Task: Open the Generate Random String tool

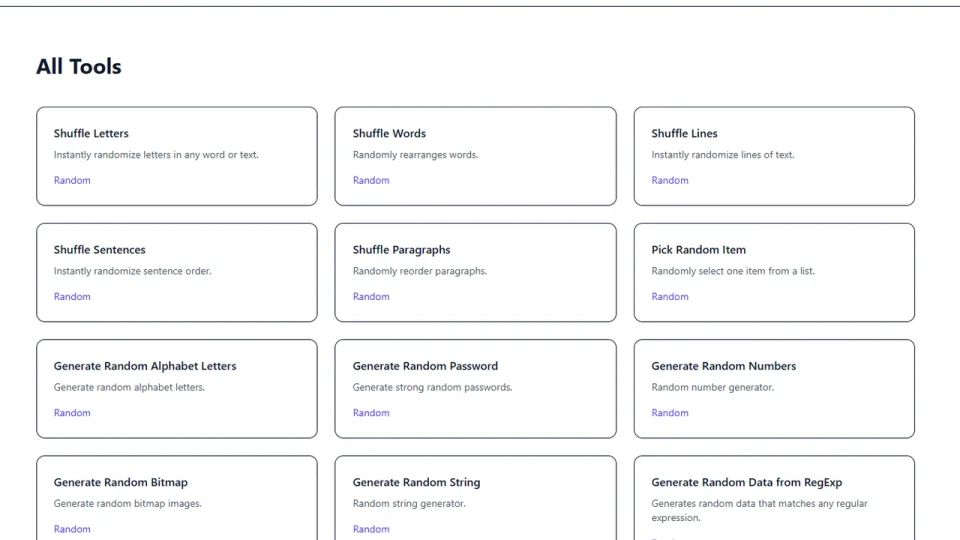Action: tap(416, 482)
